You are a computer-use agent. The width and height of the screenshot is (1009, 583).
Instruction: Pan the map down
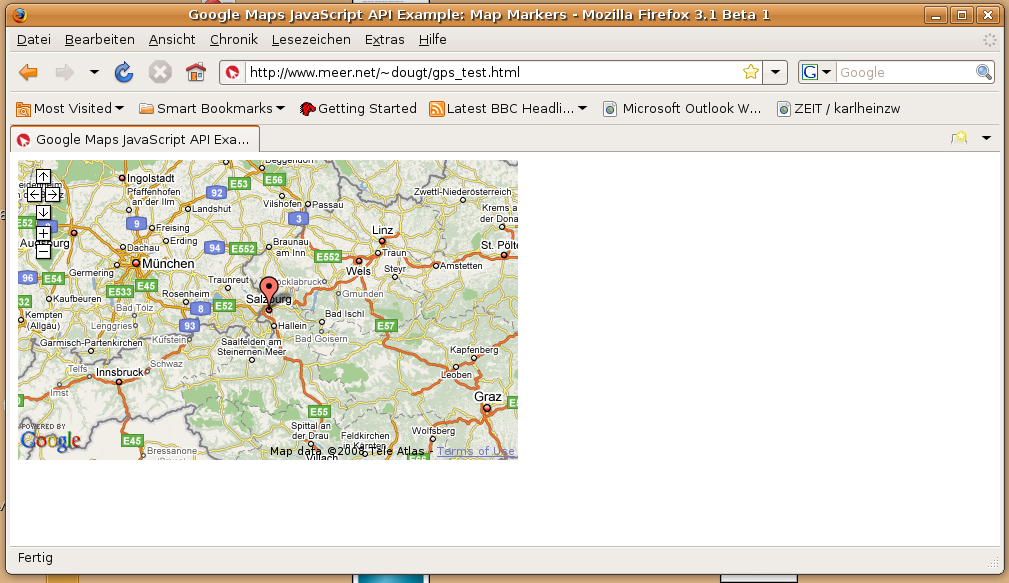pos(43,212)
